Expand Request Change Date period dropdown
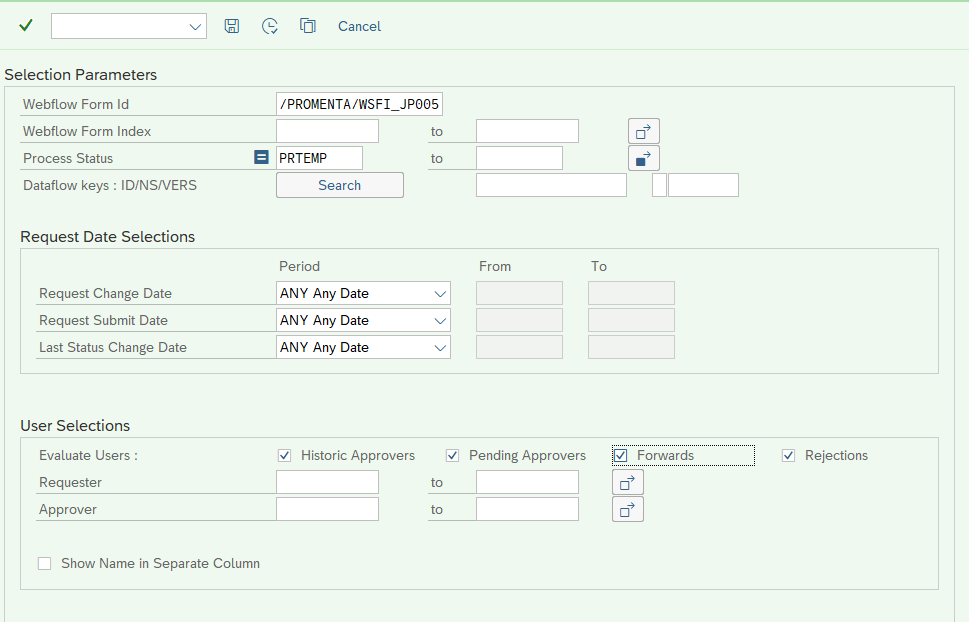 (440, 294)
